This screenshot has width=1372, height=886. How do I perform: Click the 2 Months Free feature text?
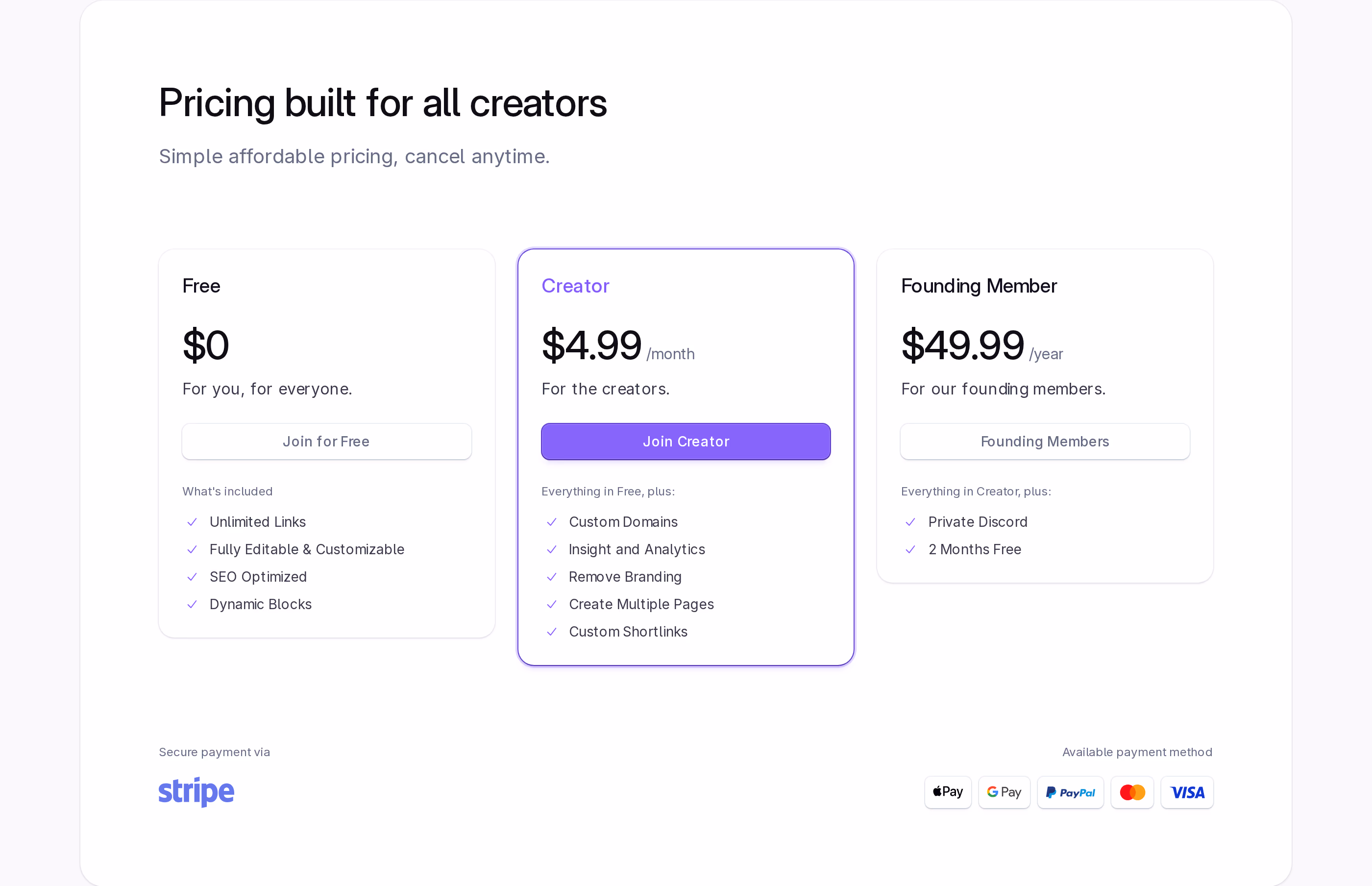tap(975, 549)
